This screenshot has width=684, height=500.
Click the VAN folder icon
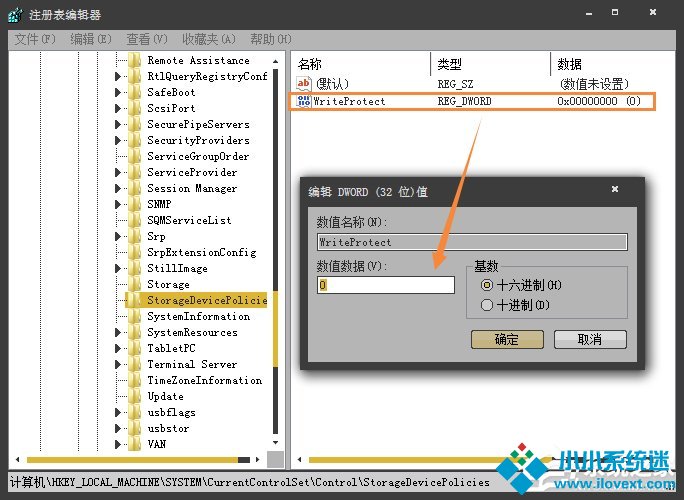click(x=135, y=444)
